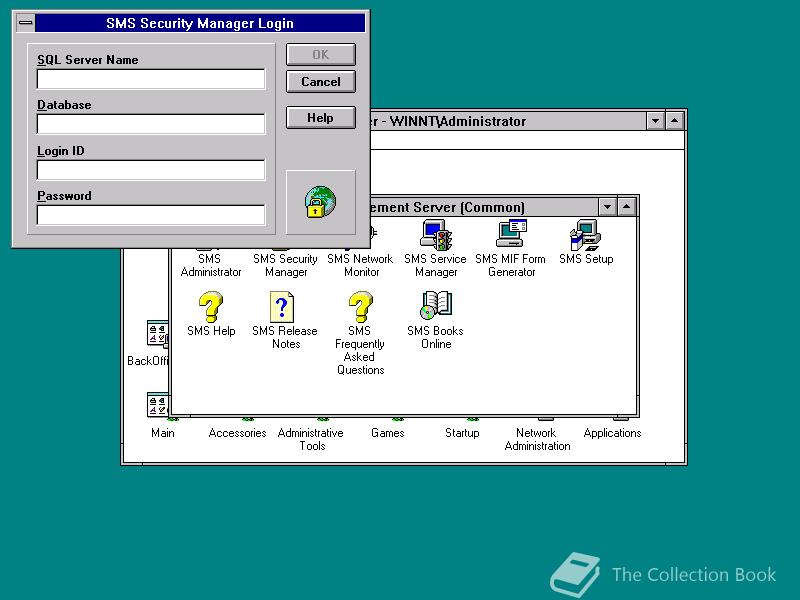Image resolution: width=800 pixels, height=600 pixels.
Task: Cancel the SMS Security Manager Login
Action: [320, 82]
